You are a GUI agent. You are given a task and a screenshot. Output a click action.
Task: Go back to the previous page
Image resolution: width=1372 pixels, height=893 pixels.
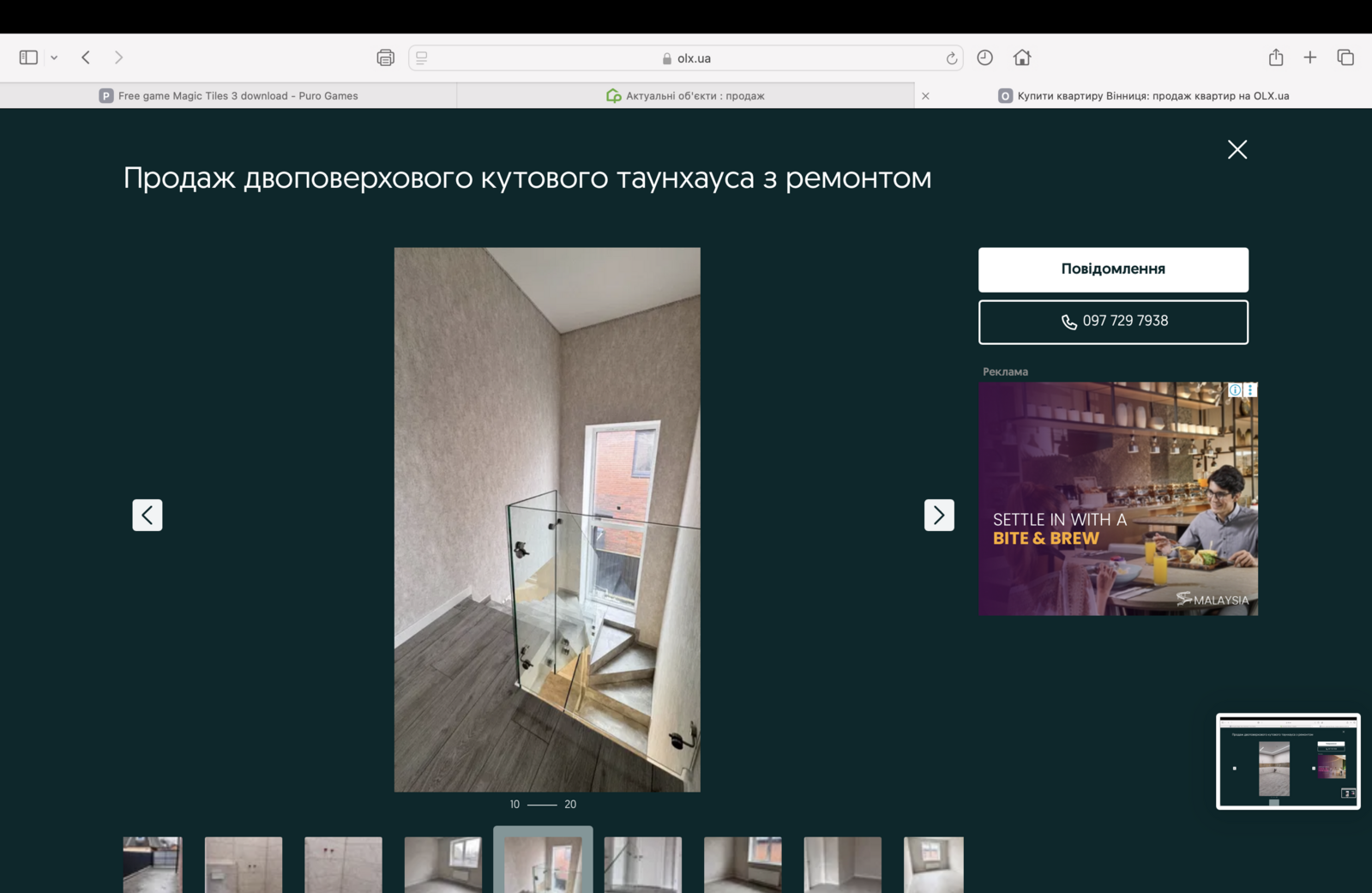coord(86,57)
